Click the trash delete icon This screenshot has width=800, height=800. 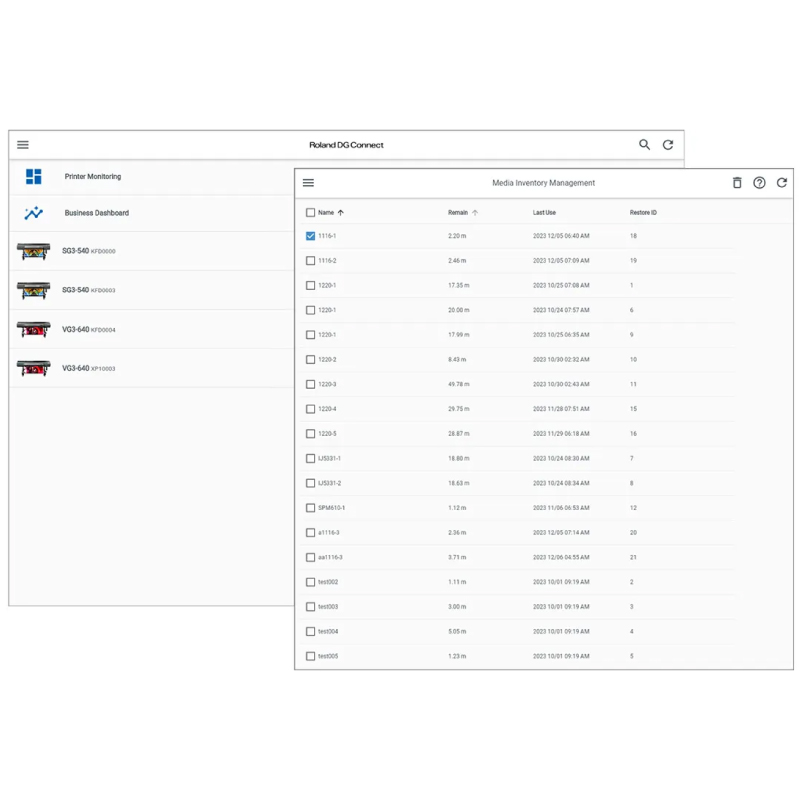(737, 183)
